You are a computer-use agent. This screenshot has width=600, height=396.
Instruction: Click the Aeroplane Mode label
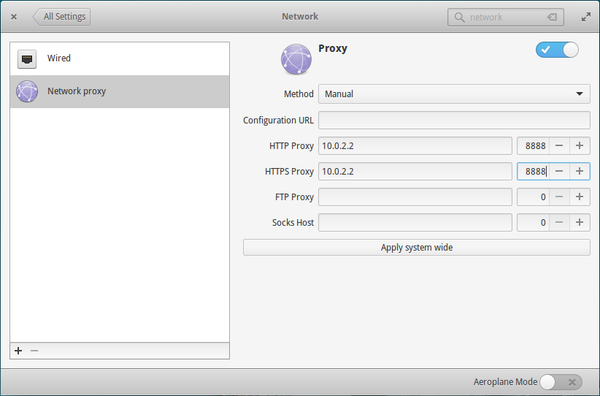pos(505,382)
